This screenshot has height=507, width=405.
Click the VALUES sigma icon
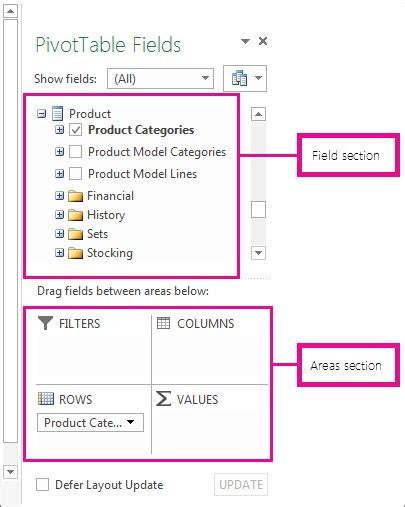click(163, 399)
